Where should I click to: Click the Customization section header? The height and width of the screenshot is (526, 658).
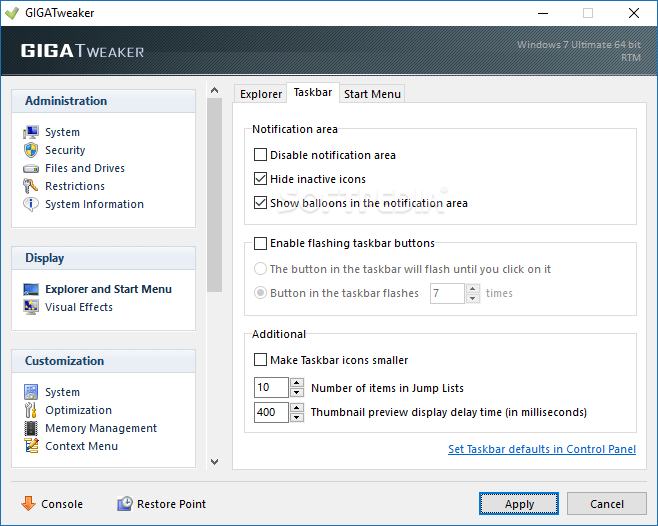(x=103, y=361)
